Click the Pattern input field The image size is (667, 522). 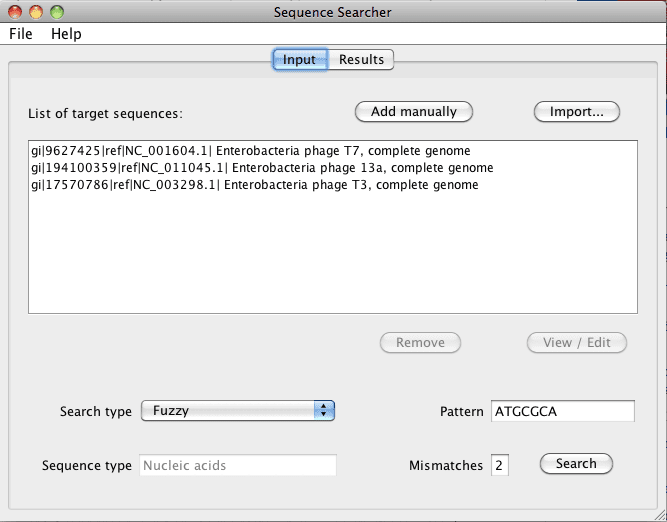coord(562,412)
